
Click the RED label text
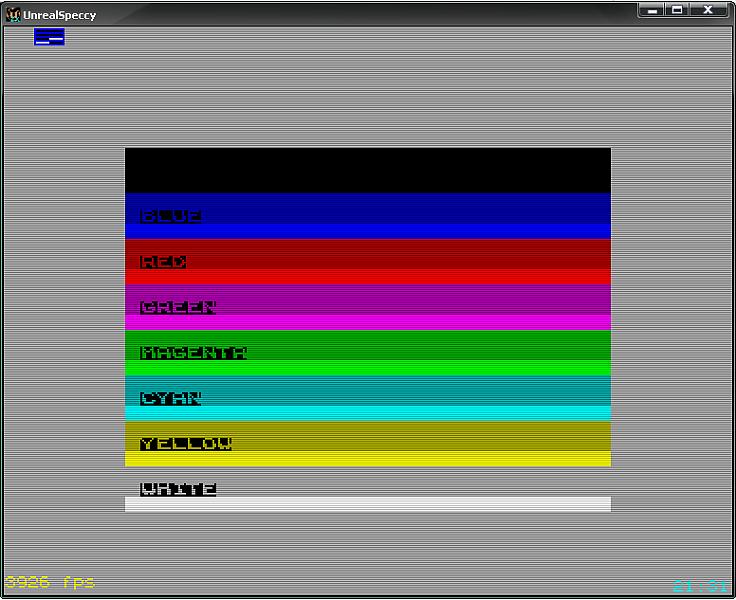click(x=163, y=262)
